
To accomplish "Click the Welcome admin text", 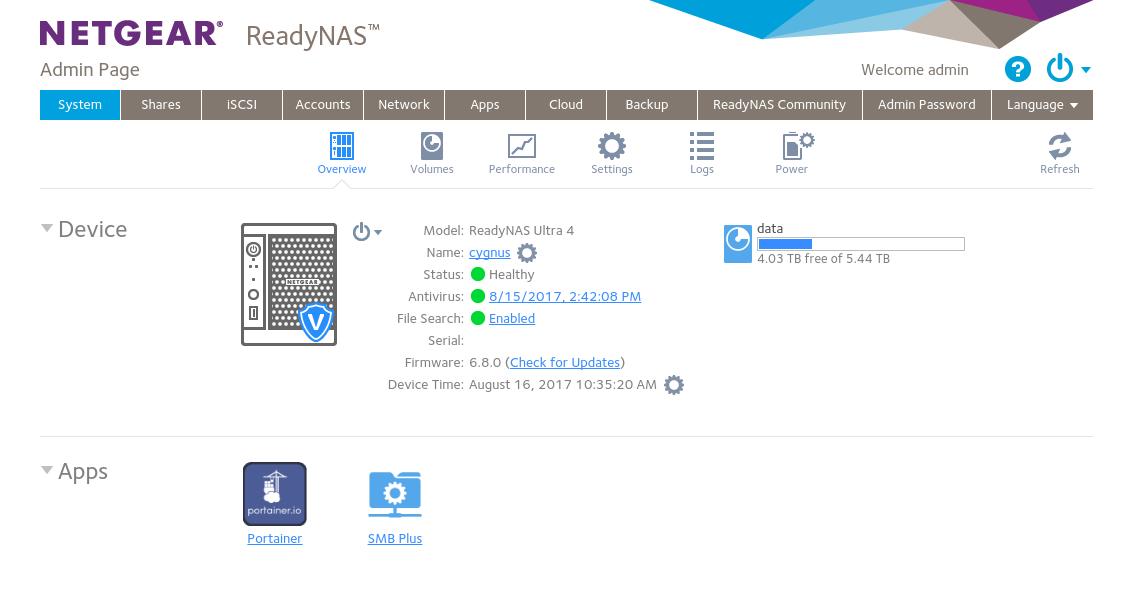I will coord(915,70).
